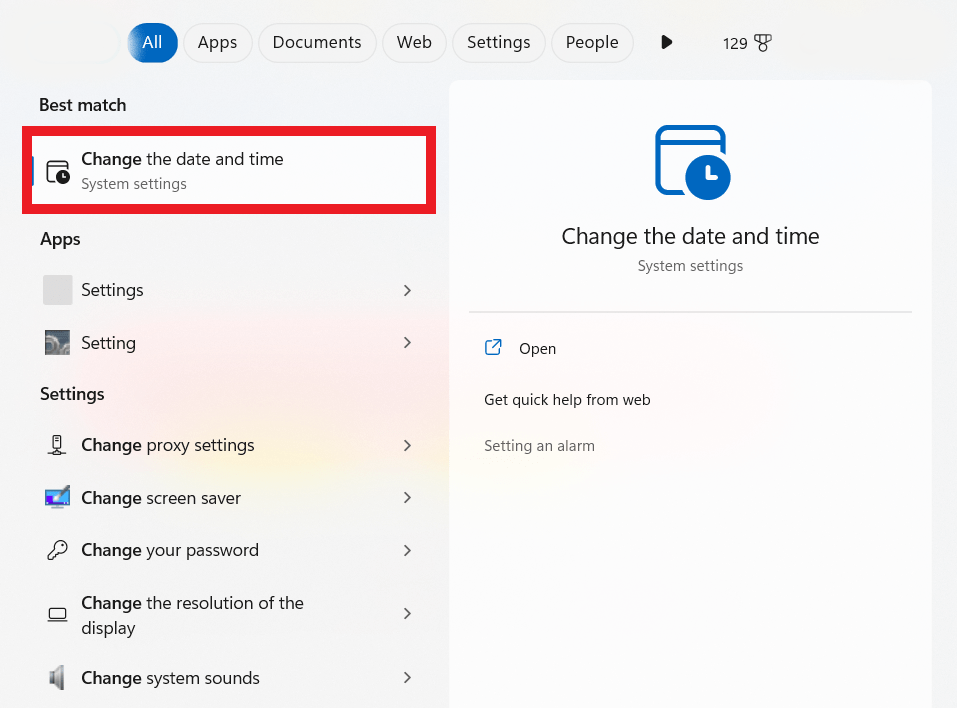Open Change the date and time result
The height and width of the screenshot is (708, 957).
pos(229,170)
